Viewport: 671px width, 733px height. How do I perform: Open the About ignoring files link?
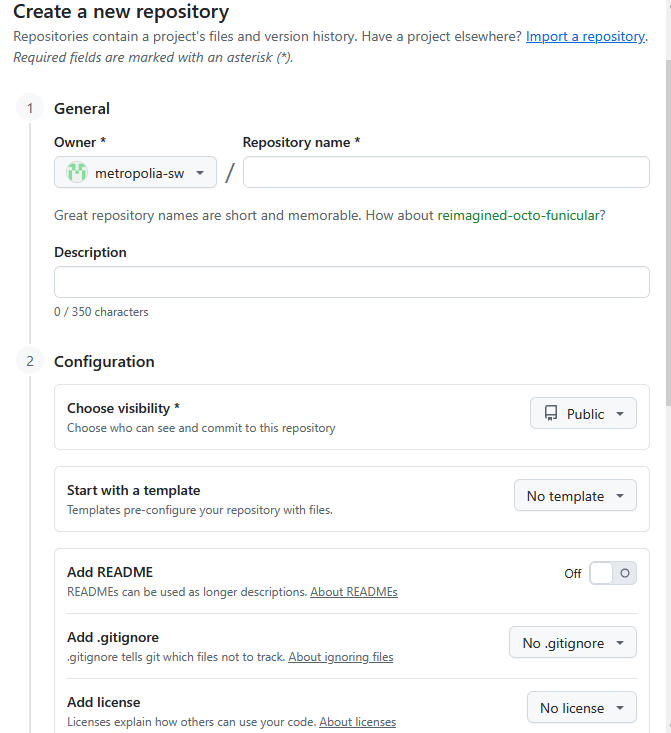(x=341, y=657)
